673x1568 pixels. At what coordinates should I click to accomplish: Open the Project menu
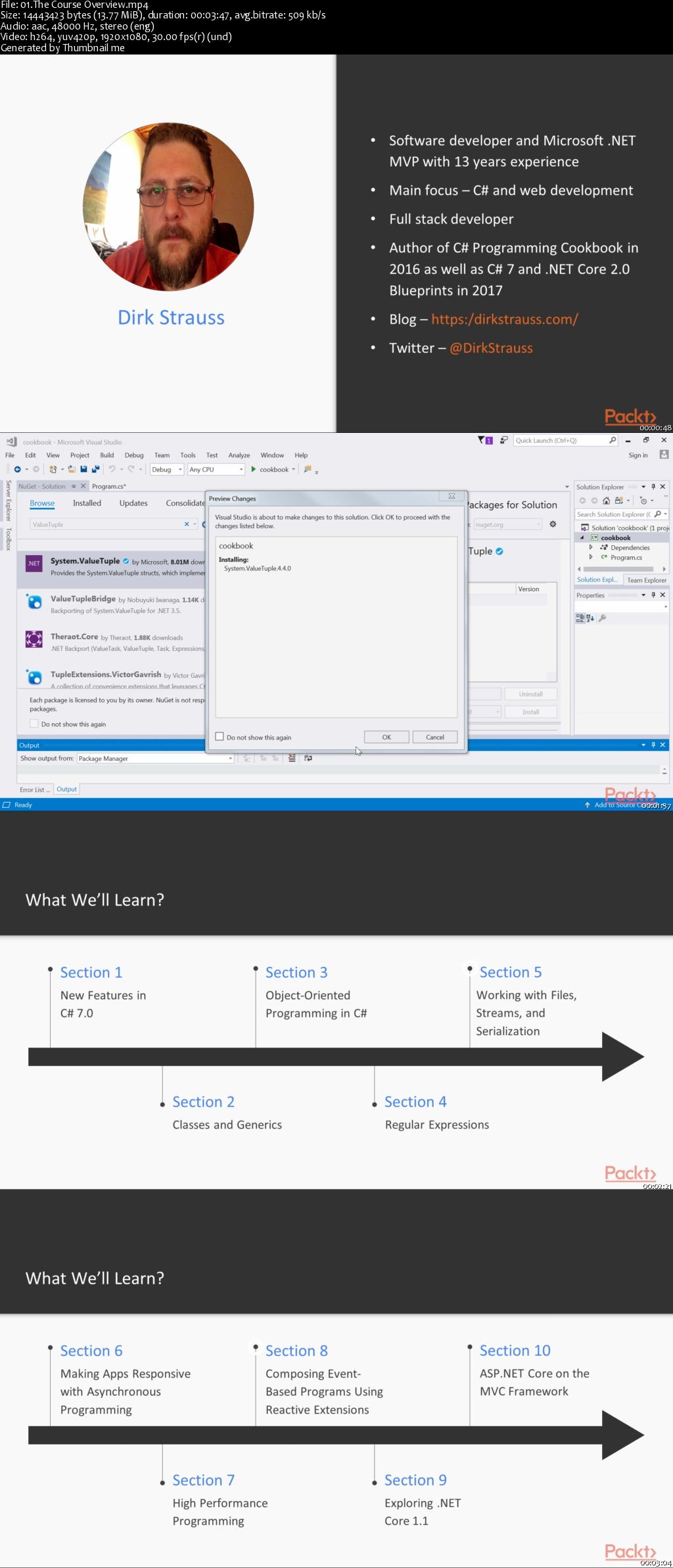pyautogui.click(x=80, y=455)
